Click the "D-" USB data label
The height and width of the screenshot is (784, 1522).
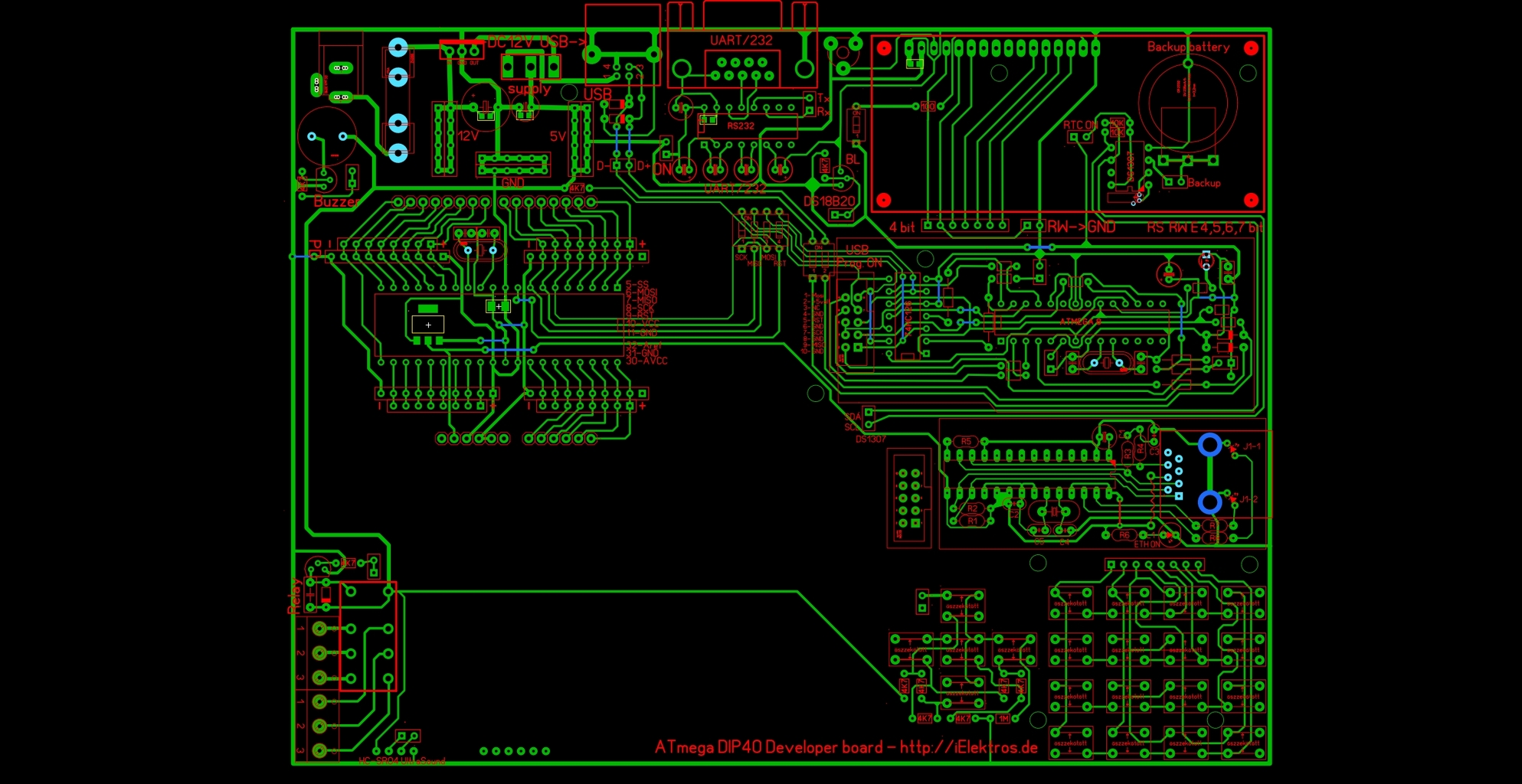[x=603, y=165]
